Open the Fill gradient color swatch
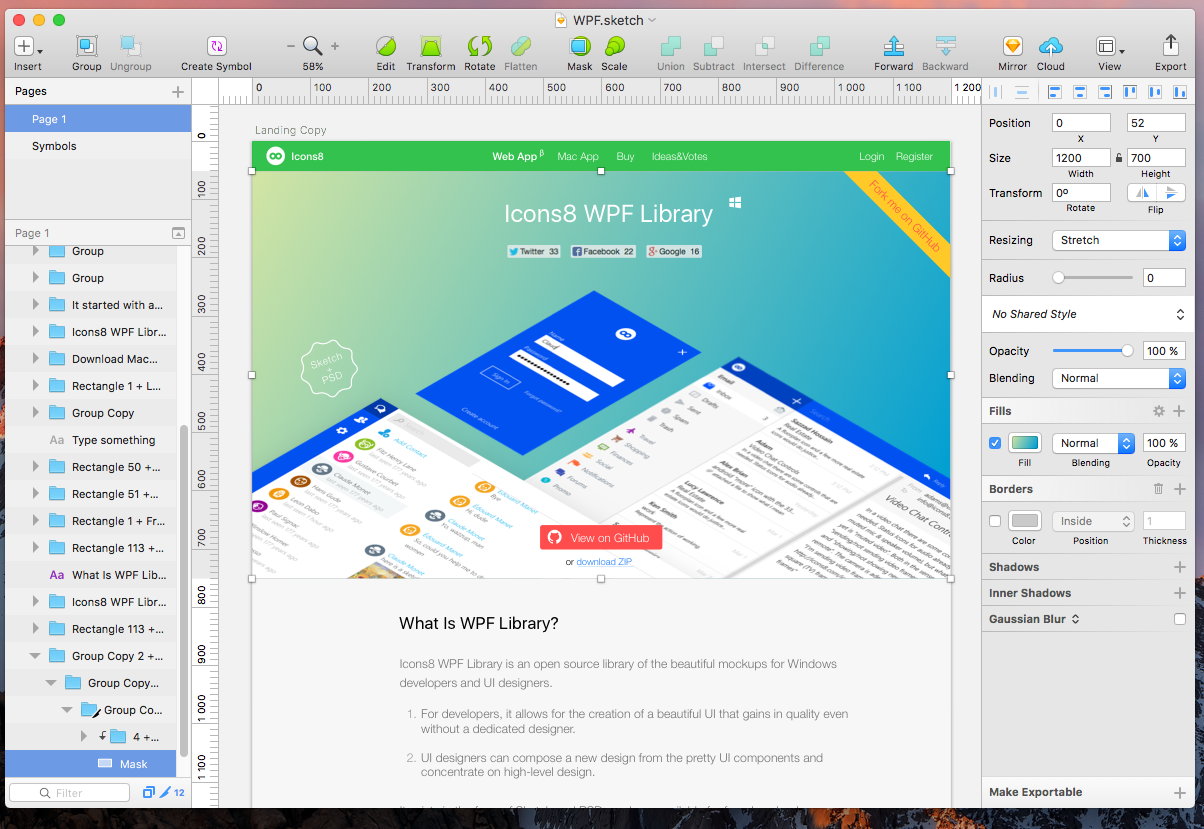1204x829 pixels. (x=1025, y=443)
